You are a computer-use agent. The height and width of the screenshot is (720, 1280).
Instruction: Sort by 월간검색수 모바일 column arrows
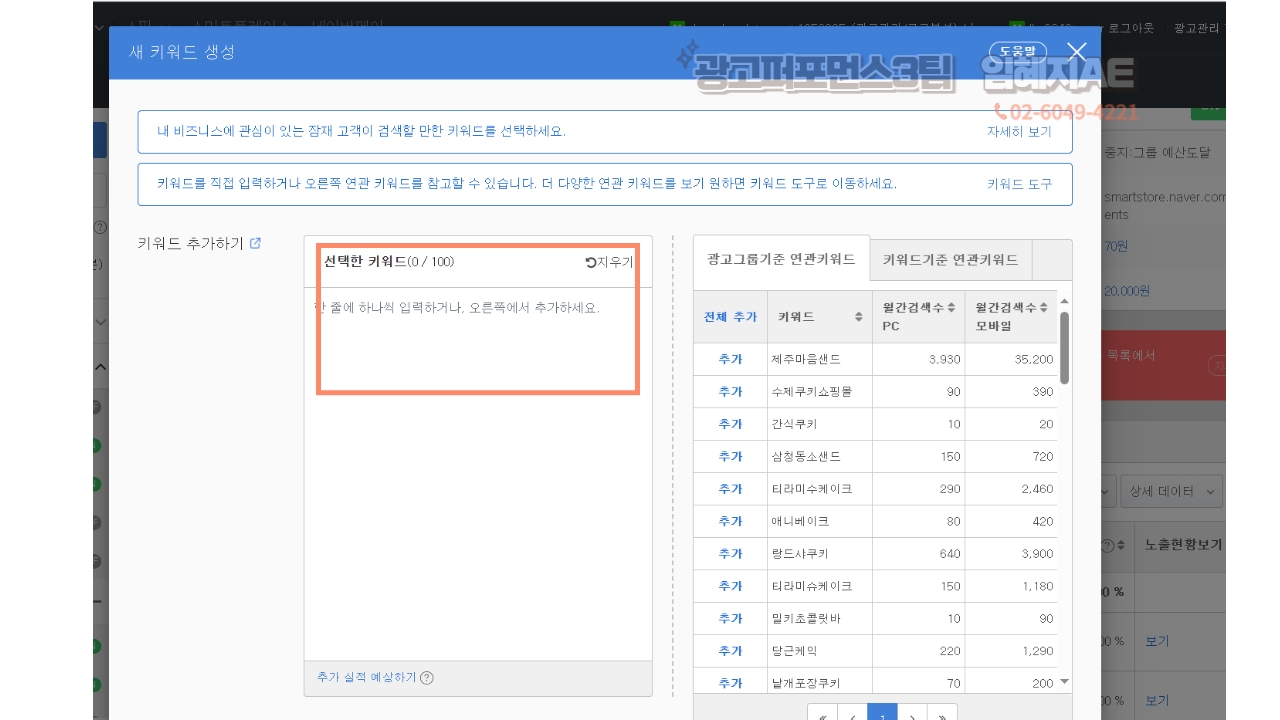[1044, 308]
